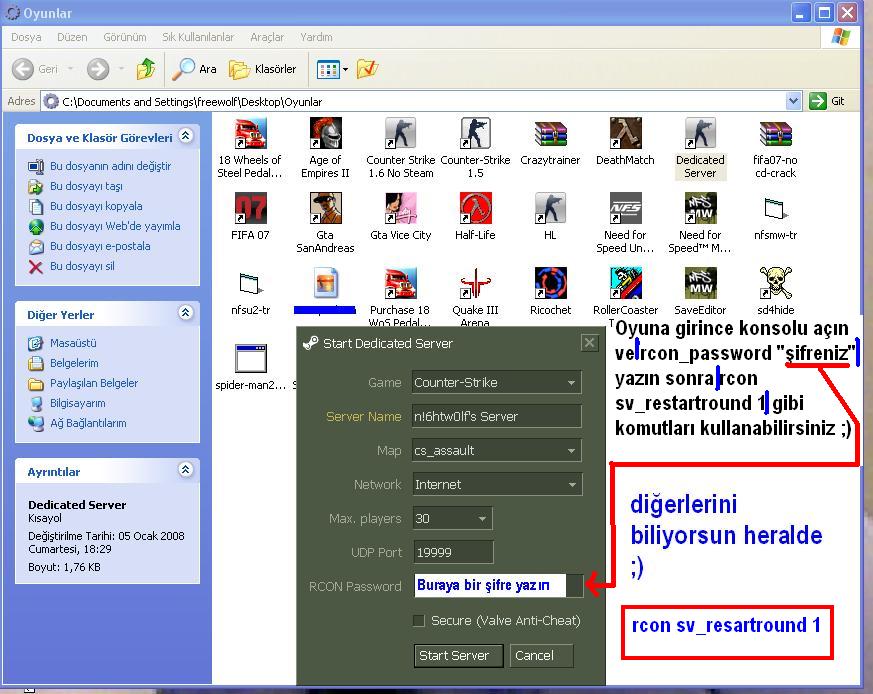Image resolution: width=873 pixels, height=694 pixels.
Task: Open the SaveEditor shortcut
Action: pyautogui.click(x=700, y=291)
